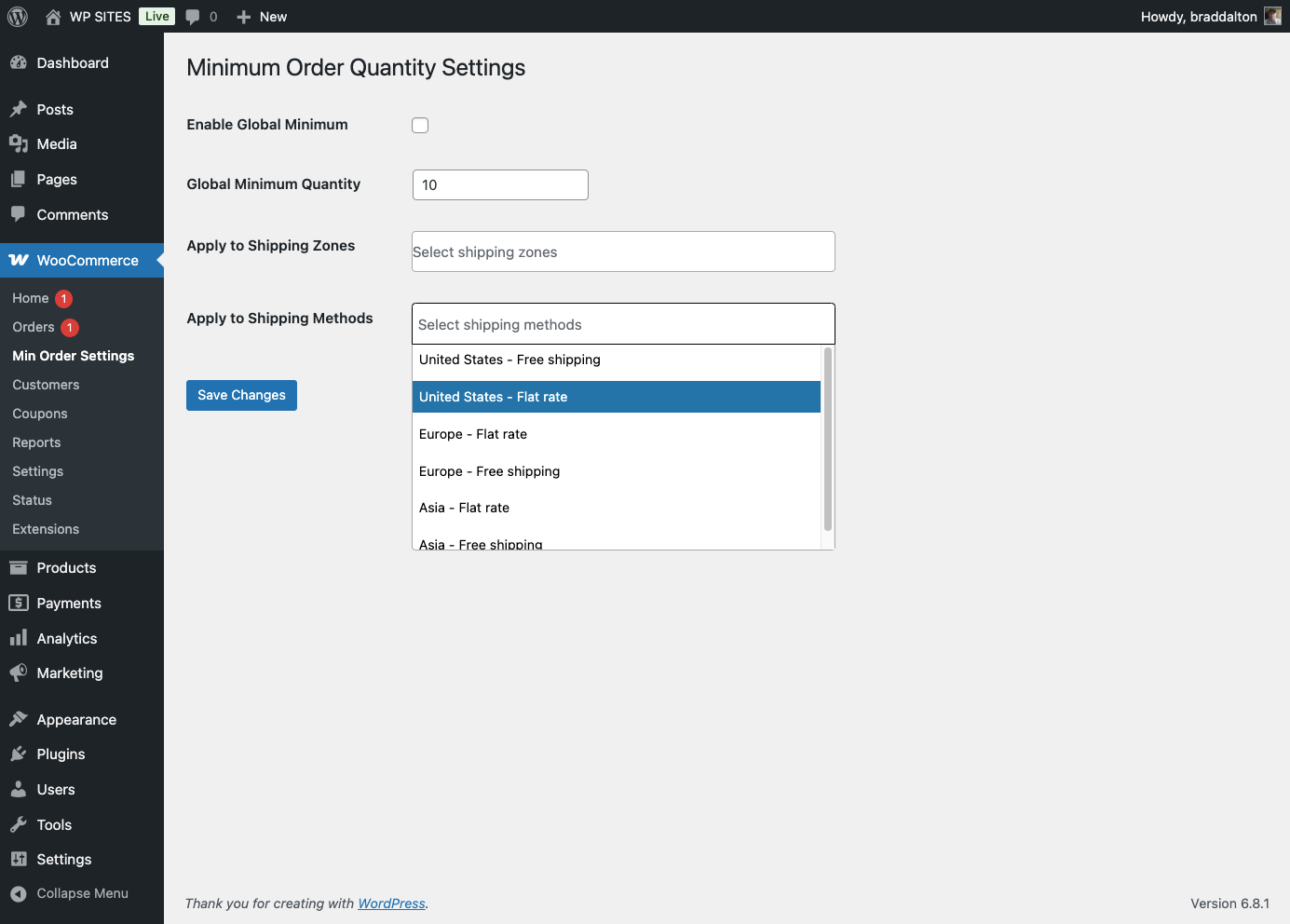Click the Dashboard gauge icon
Image resolution: width=1290 pixels, height=924 pixels.
click(x=19, y=63)
